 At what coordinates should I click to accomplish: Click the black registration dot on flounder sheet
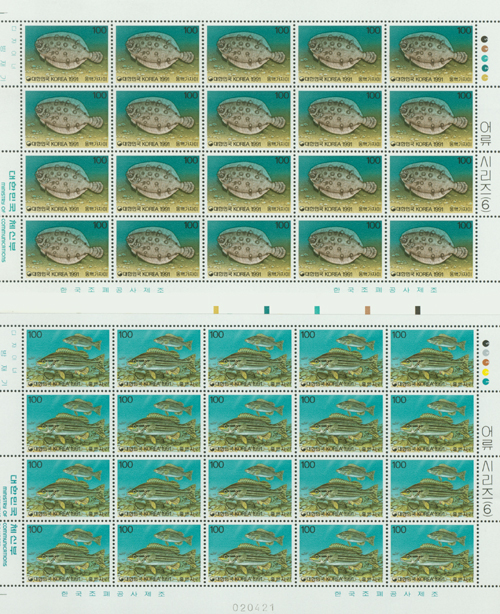485,39
